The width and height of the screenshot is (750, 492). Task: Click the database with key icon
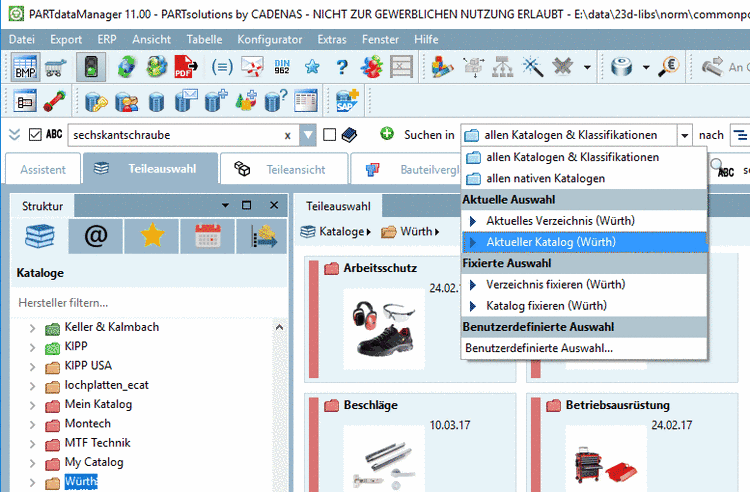[96, 101]
